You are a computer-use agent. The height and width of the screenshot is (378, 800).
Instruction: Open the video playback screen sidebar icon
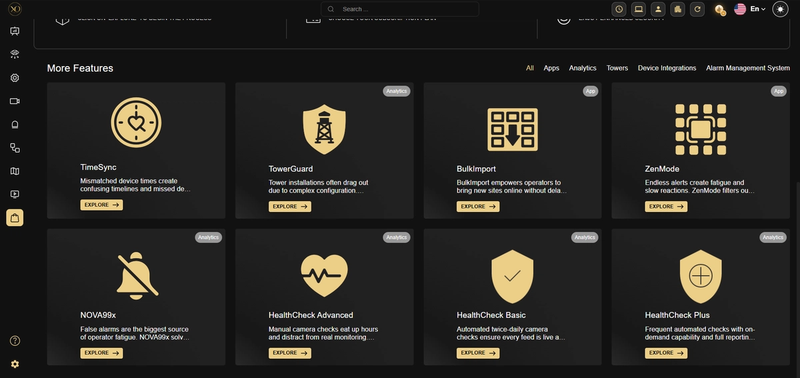[x=15, y=194]
